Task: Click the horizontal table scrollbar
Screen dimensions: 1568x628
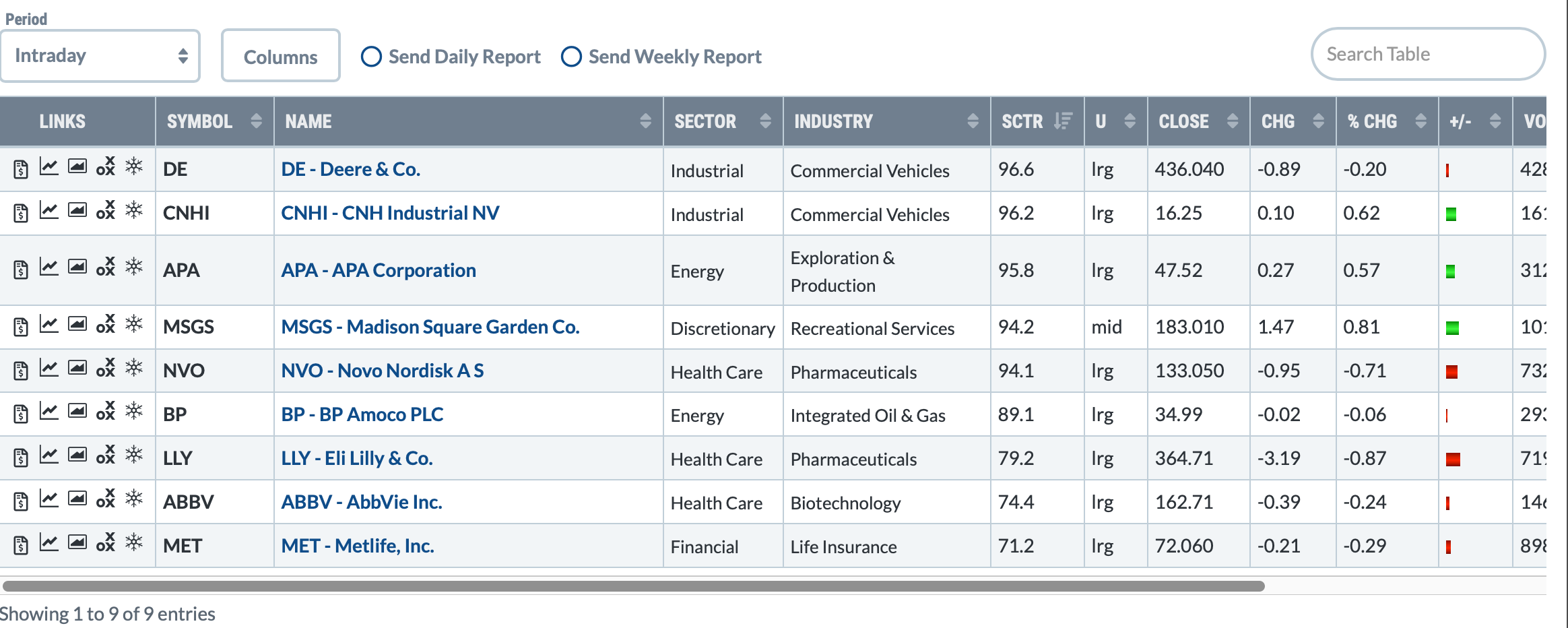Action: 633,586
